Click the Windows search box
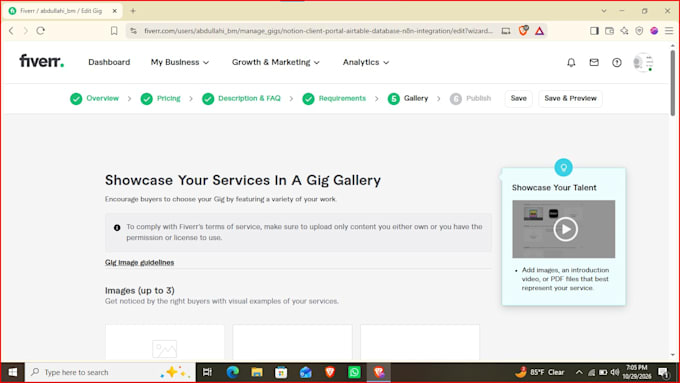The width and height of the screenshot is (680, 383). tap(110, 372)
